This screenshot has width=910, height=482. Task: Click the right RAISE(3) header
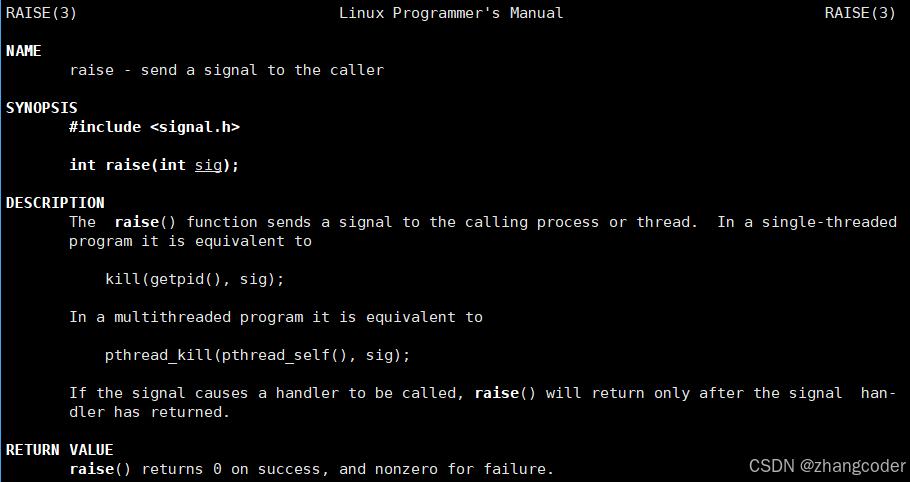(x=860, y=13)
